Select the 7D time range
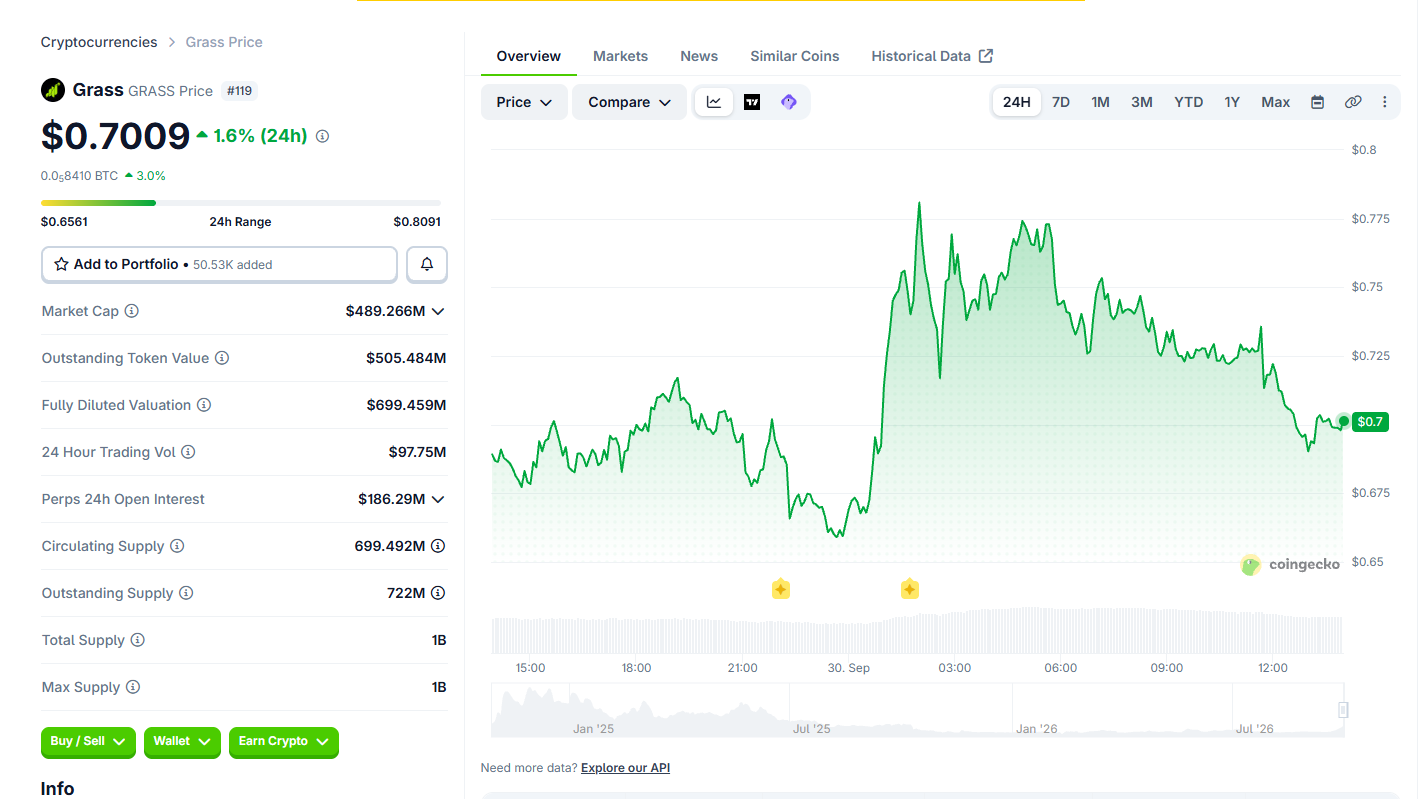Screen dimensions: 1422x799 coord(1061,102)
